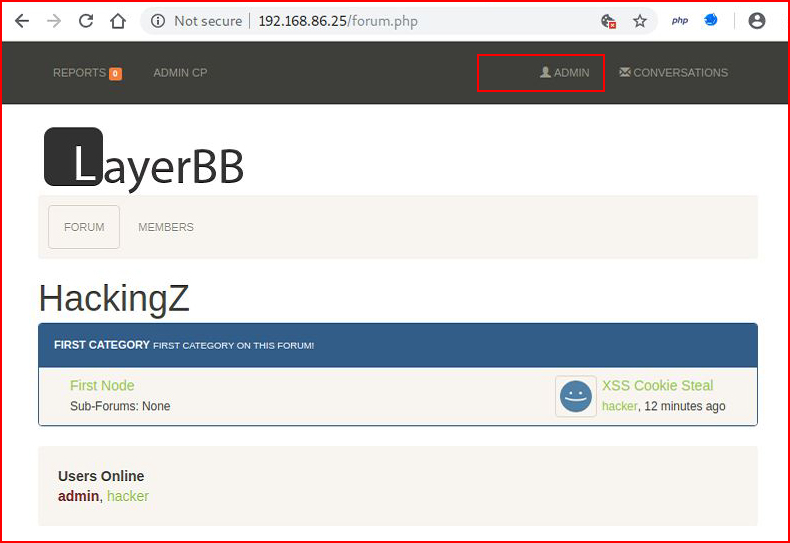Viewport: 790px width, 543px height.
Task: Click the Users Online heading
Action: click(101, 476)
